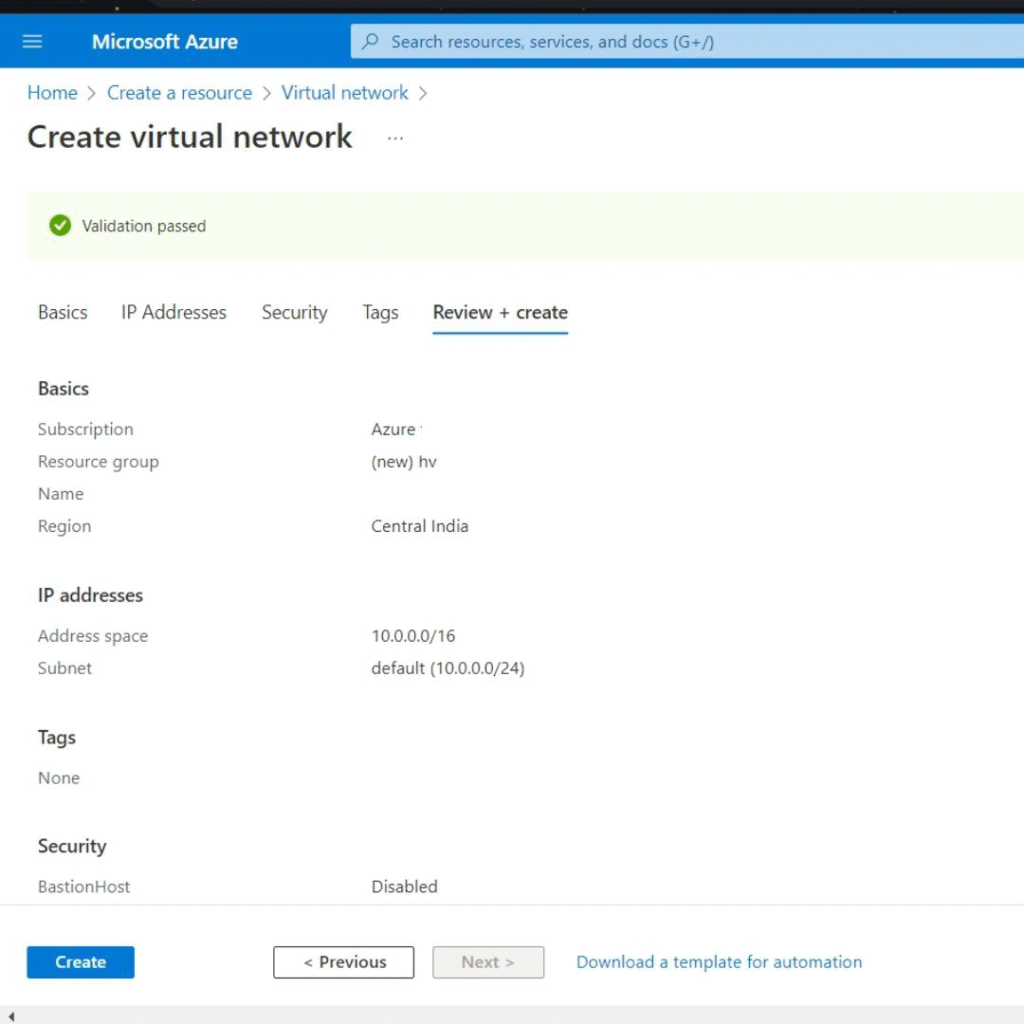Click the Create virtual network page title
Viewport: 1024px width, 1024px height.
[189, 137]
